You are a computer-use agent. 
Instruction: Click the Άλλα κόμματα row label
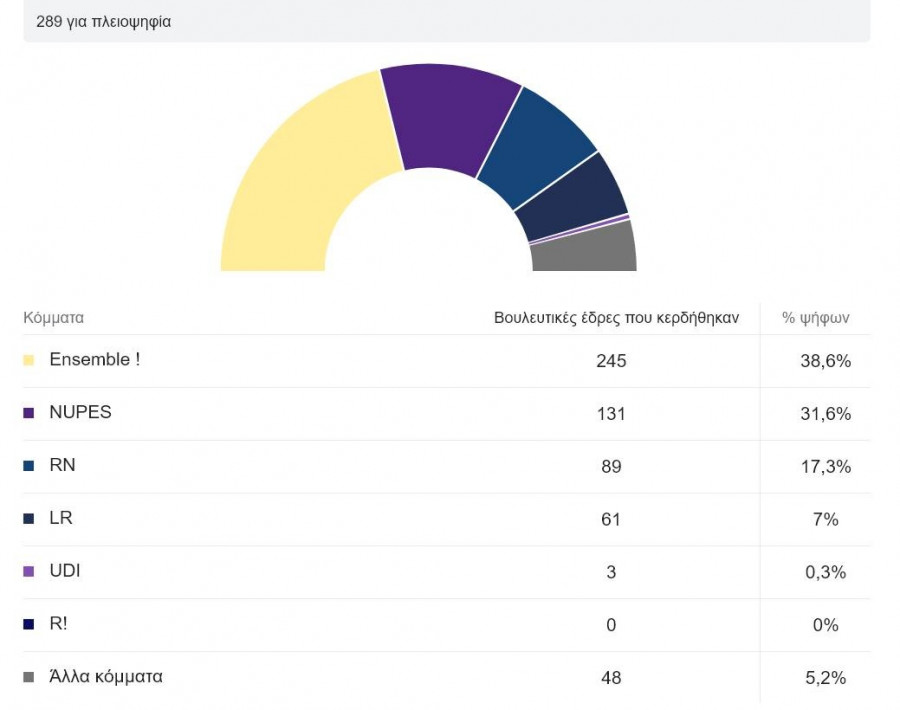tap(105, 677)
